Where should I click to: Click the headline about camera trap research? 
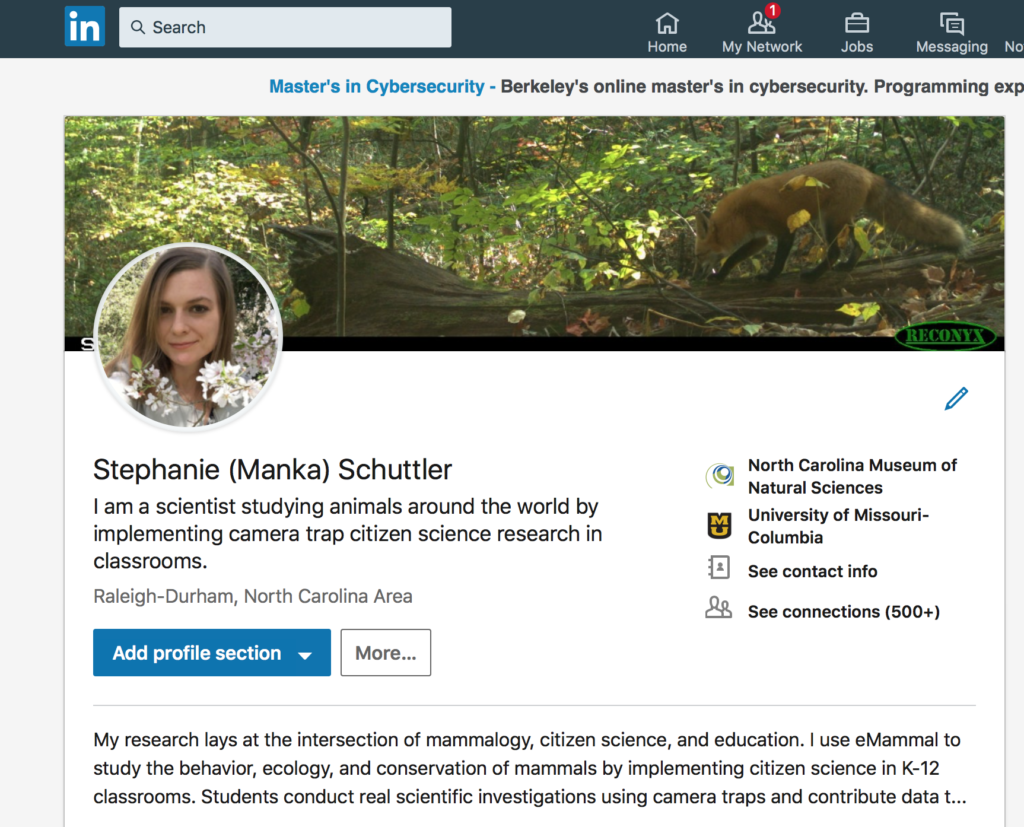(347, 534)
